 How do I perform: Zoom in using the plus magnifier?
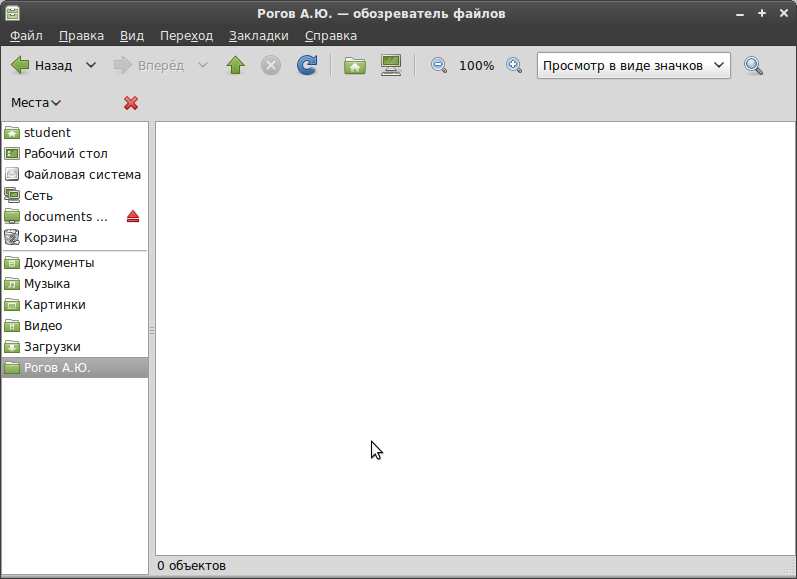pyautogui.click(x=514, y=66)
